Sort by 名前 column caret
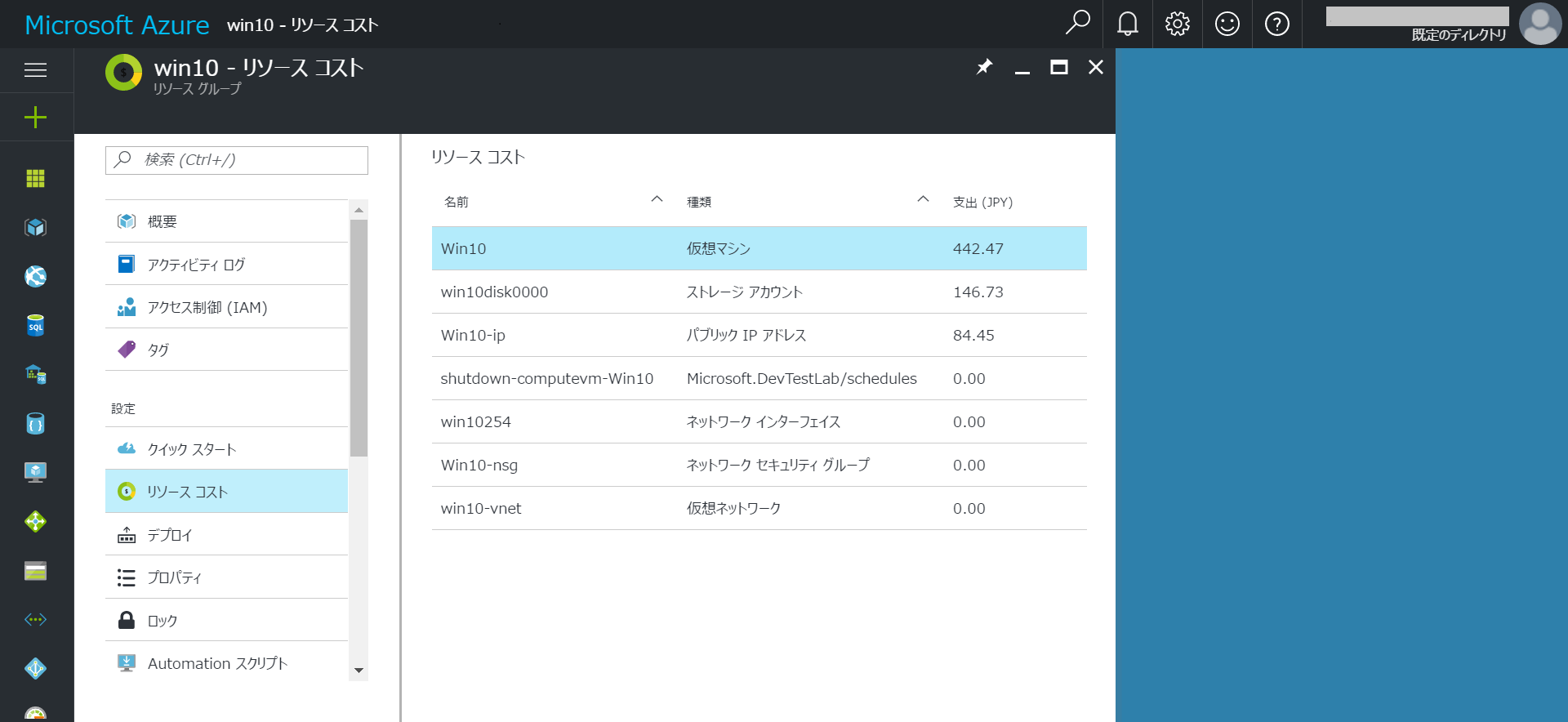The width and height of the screenshot is (1568, 722). (x=657, y=199)
